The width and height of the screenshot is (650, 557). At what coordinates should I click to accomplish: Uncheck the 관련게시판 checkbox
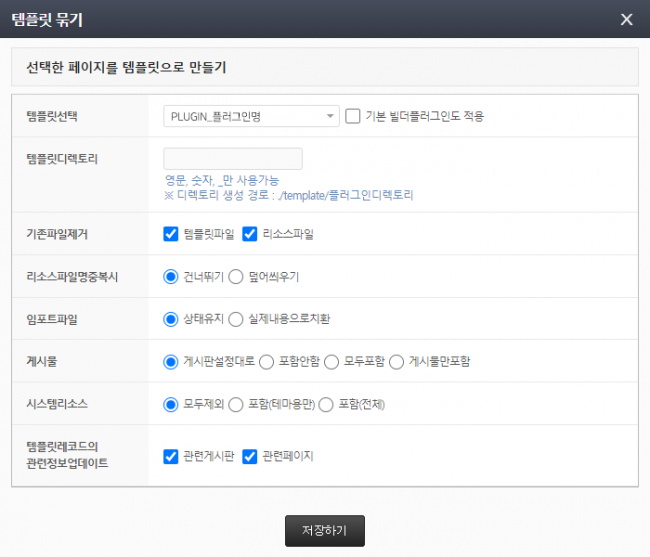[171, 456]
